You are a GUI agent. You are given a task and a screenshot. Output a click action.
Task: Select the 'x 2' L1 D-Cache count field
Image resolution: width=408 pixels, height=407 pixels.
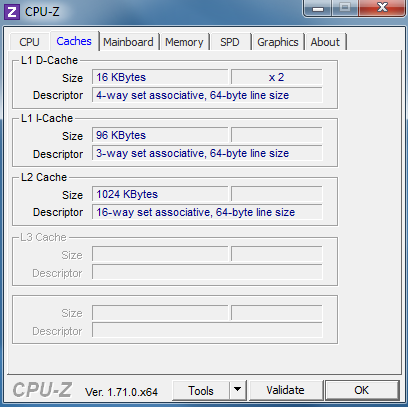pyautogui.click(x=277, y=77)
